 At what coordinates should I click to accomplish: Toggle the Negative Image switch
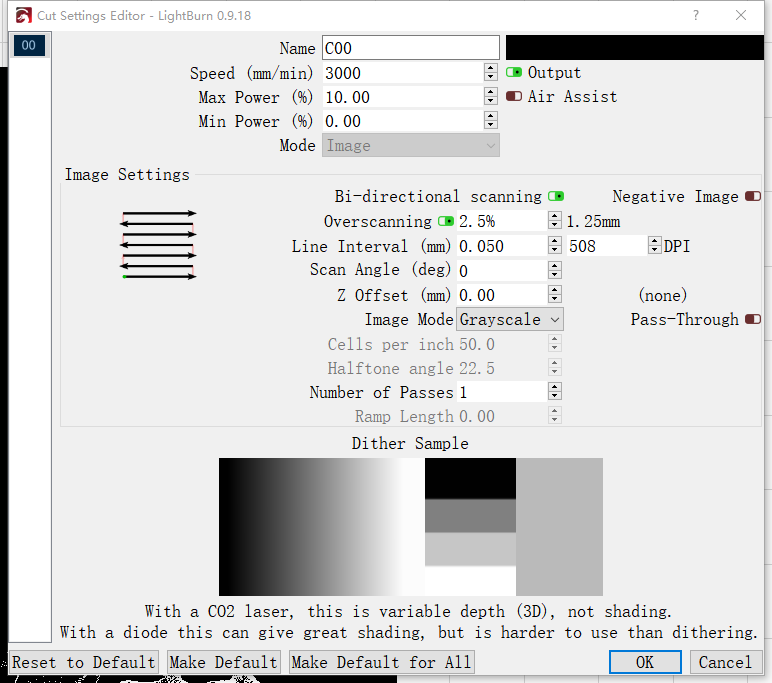753,196
